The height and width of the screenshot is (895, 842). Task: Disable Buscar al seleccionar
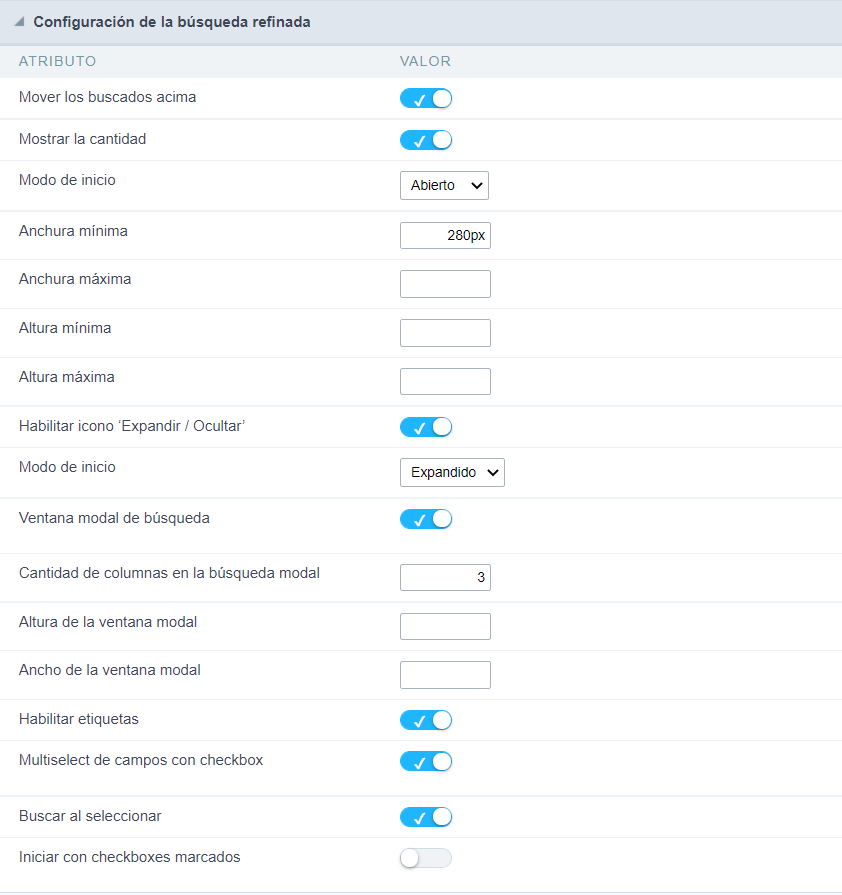click(426, 817)
